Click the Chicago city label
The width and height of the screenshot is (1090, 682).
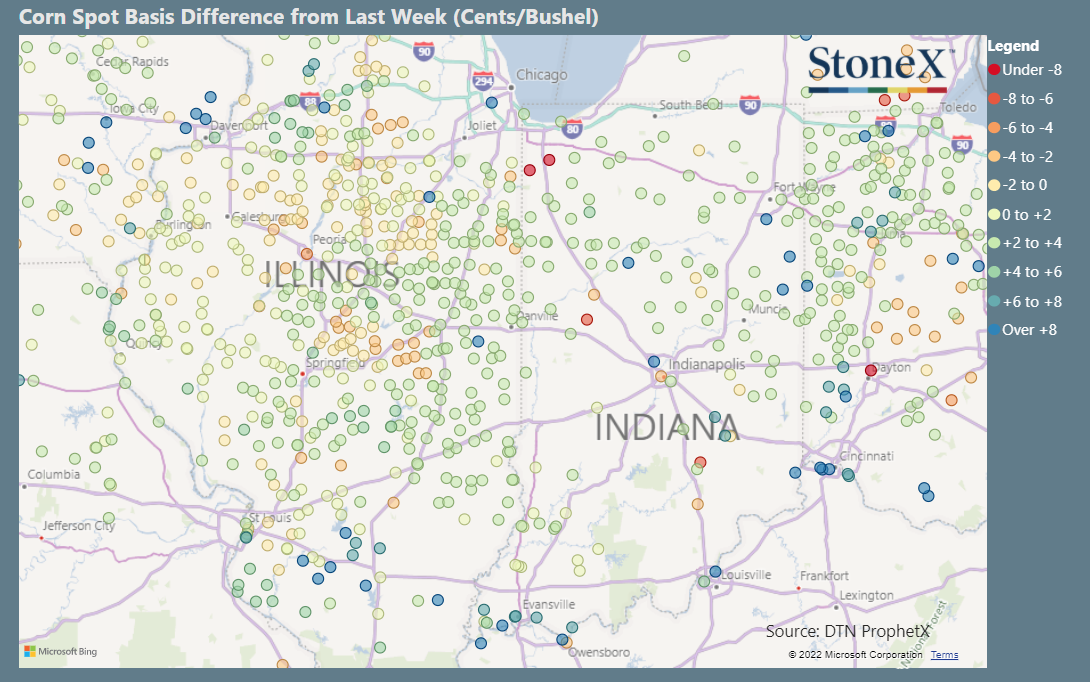(x=542, y=74)
